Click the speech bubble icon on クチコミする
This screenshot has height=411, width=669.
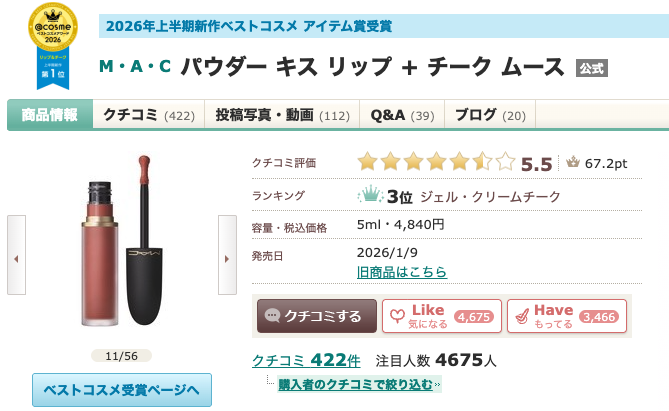coord(272,316)
